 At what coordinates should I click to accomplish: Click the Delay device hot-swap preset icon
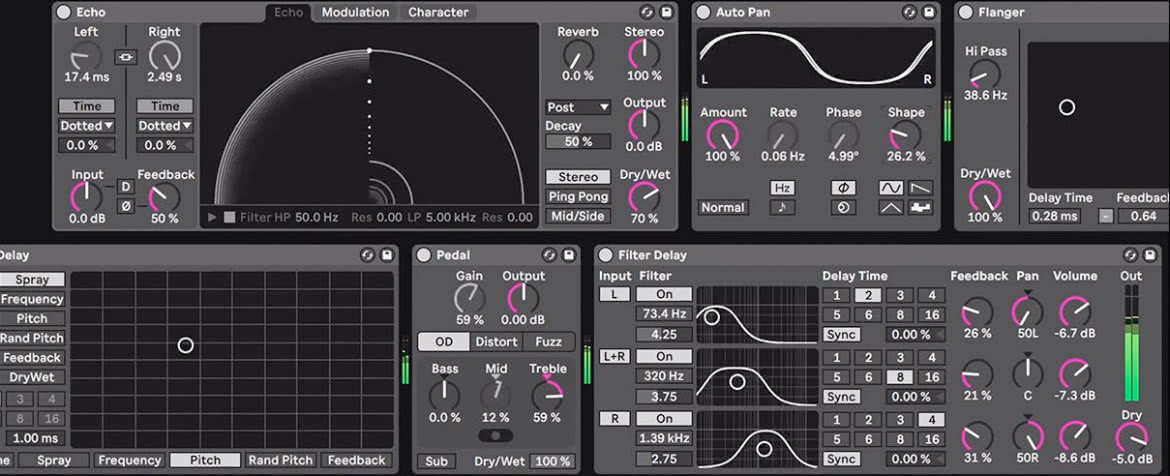367,255
